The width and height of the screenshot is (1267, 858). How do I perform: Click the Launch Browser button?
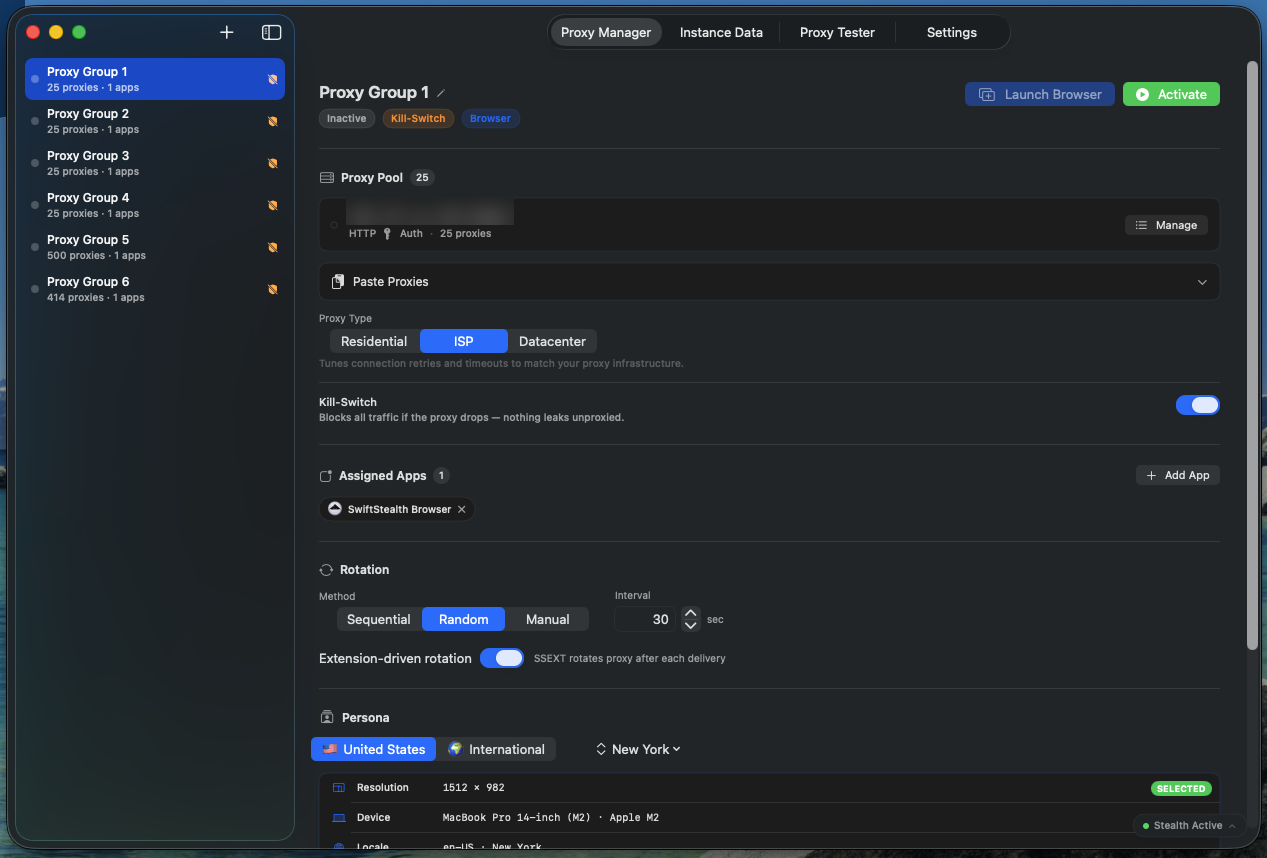click(x=1040, y=94)
